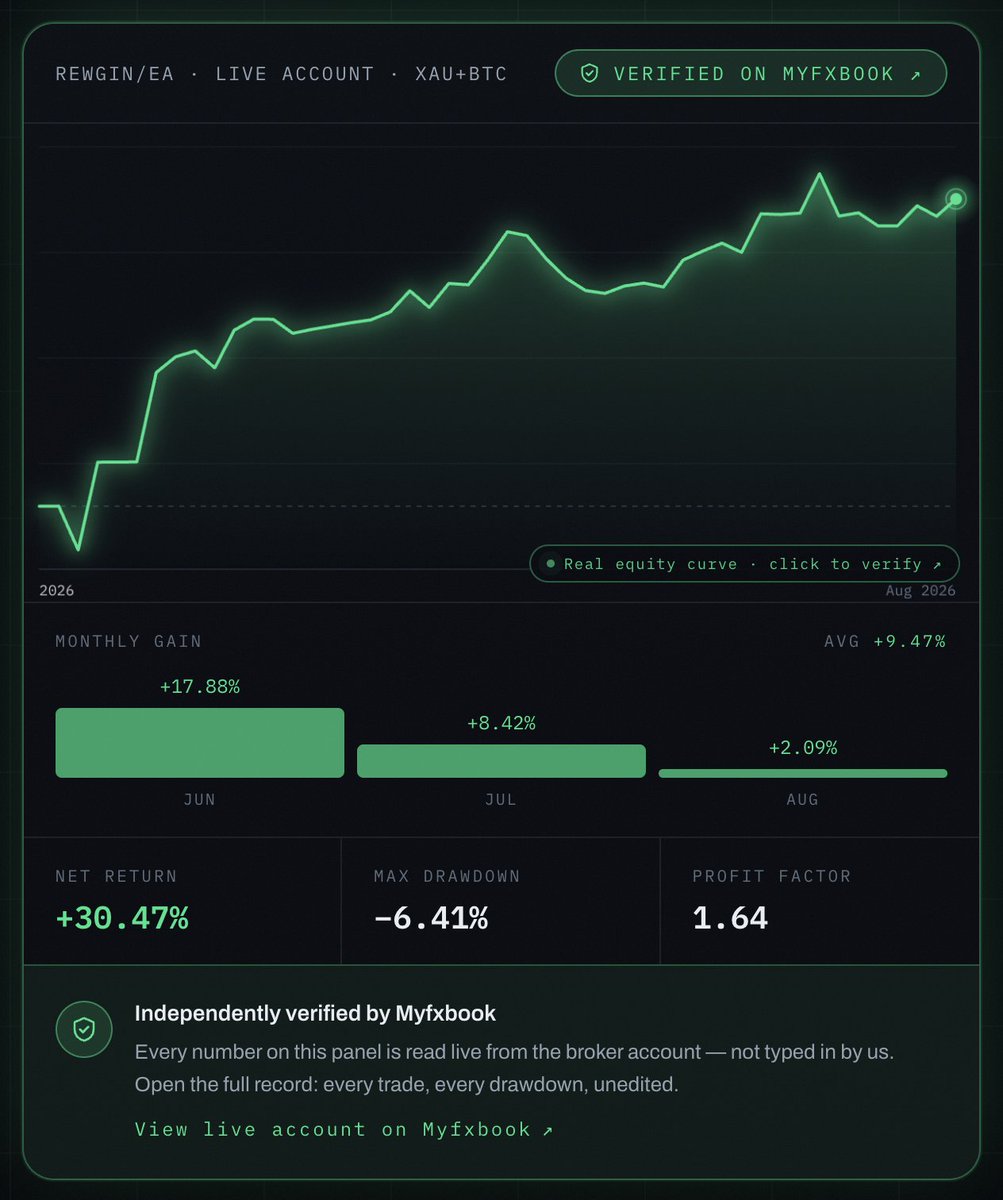The image size is (1003, 1200).
Task: Click the AVG +9.47% label
Action: (885, 641)
